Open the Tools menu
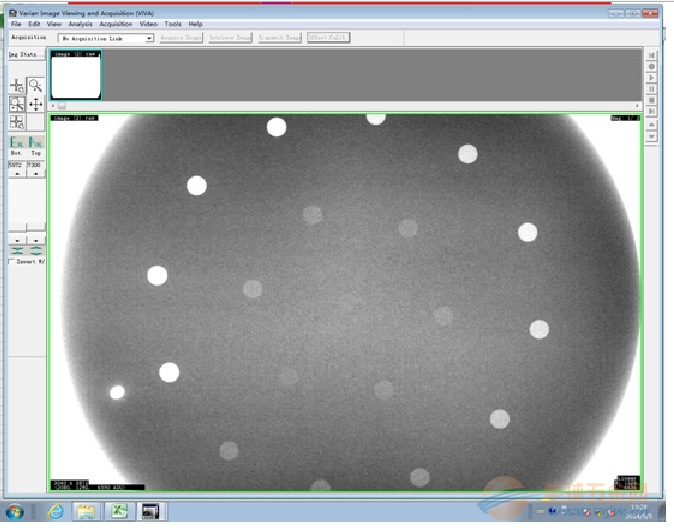 tap(173, 24)
